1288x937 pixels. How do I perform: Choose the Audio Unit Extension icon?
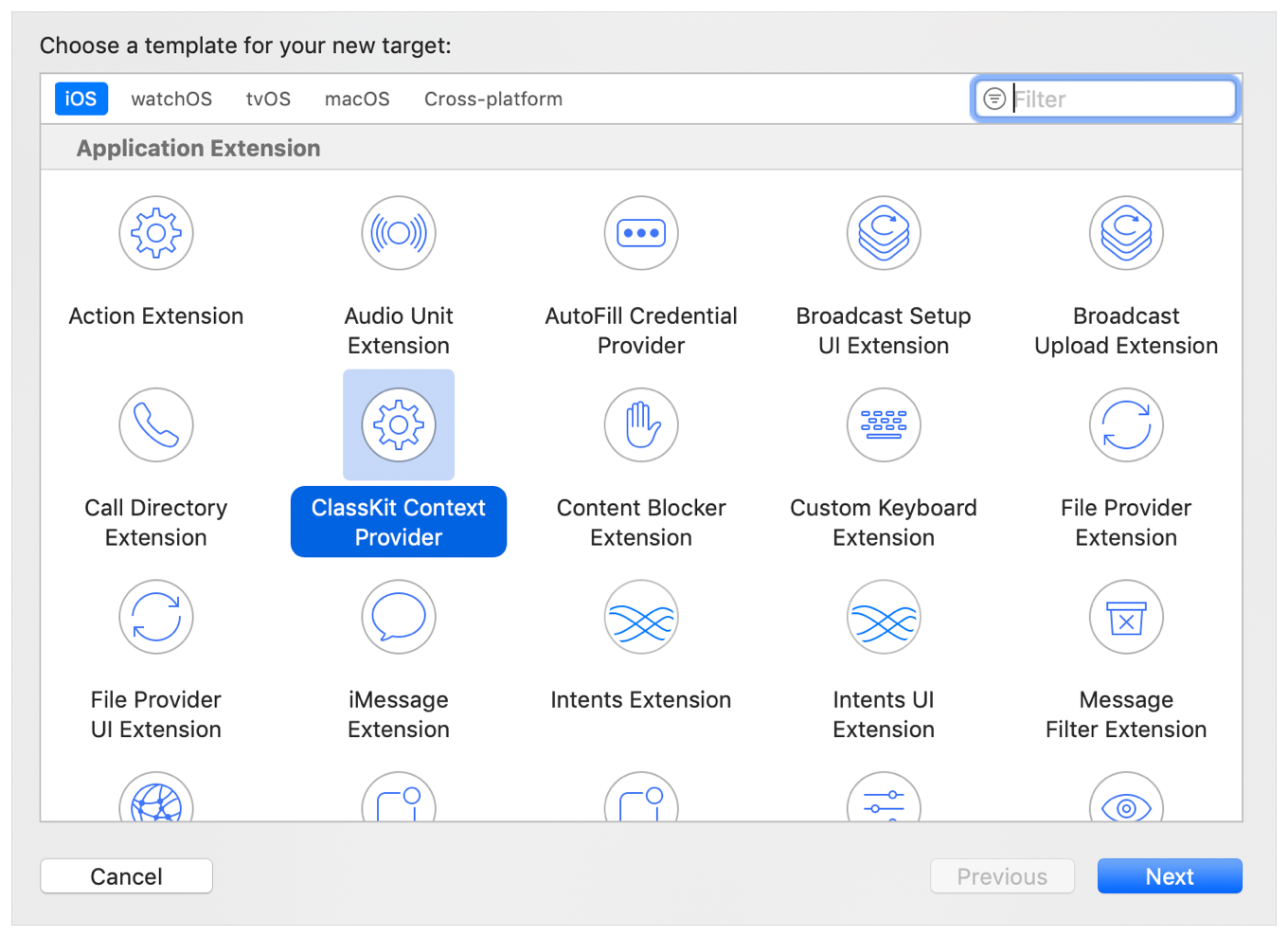point(399,233)
